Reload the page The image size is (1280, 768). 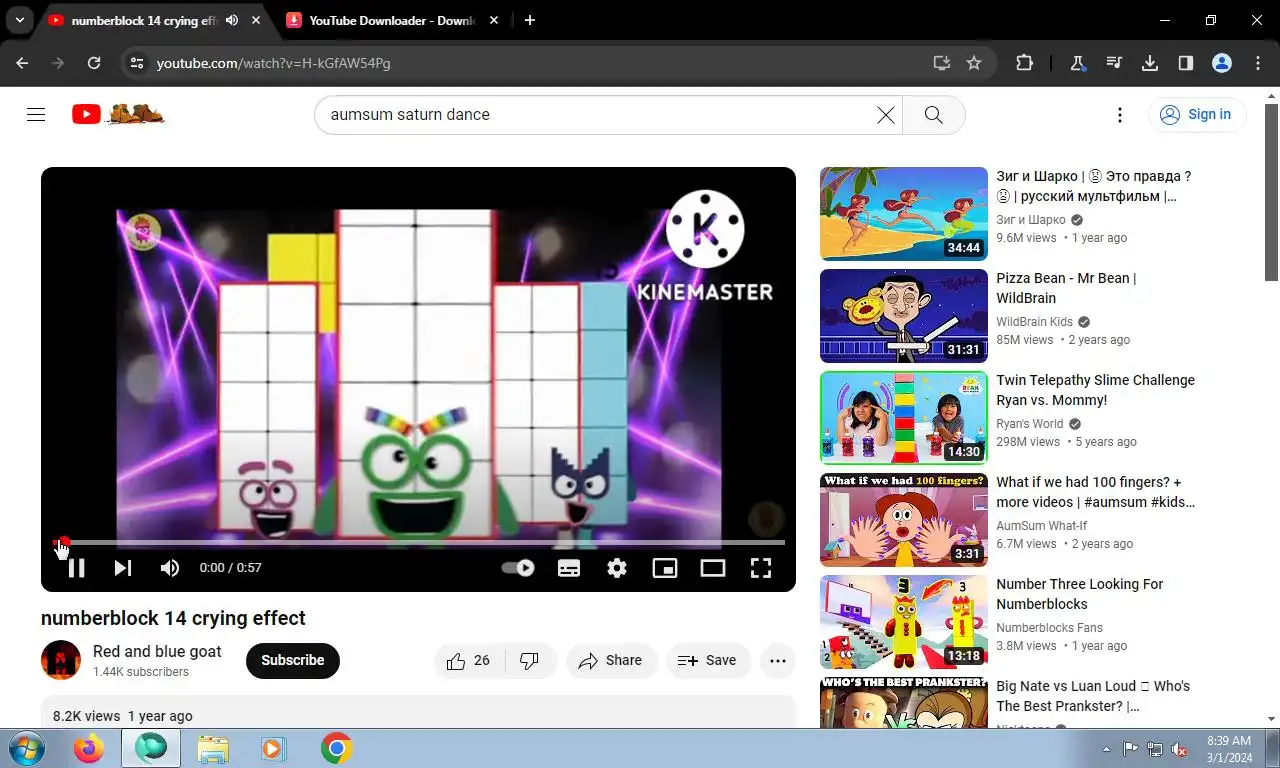coord(94,63)
